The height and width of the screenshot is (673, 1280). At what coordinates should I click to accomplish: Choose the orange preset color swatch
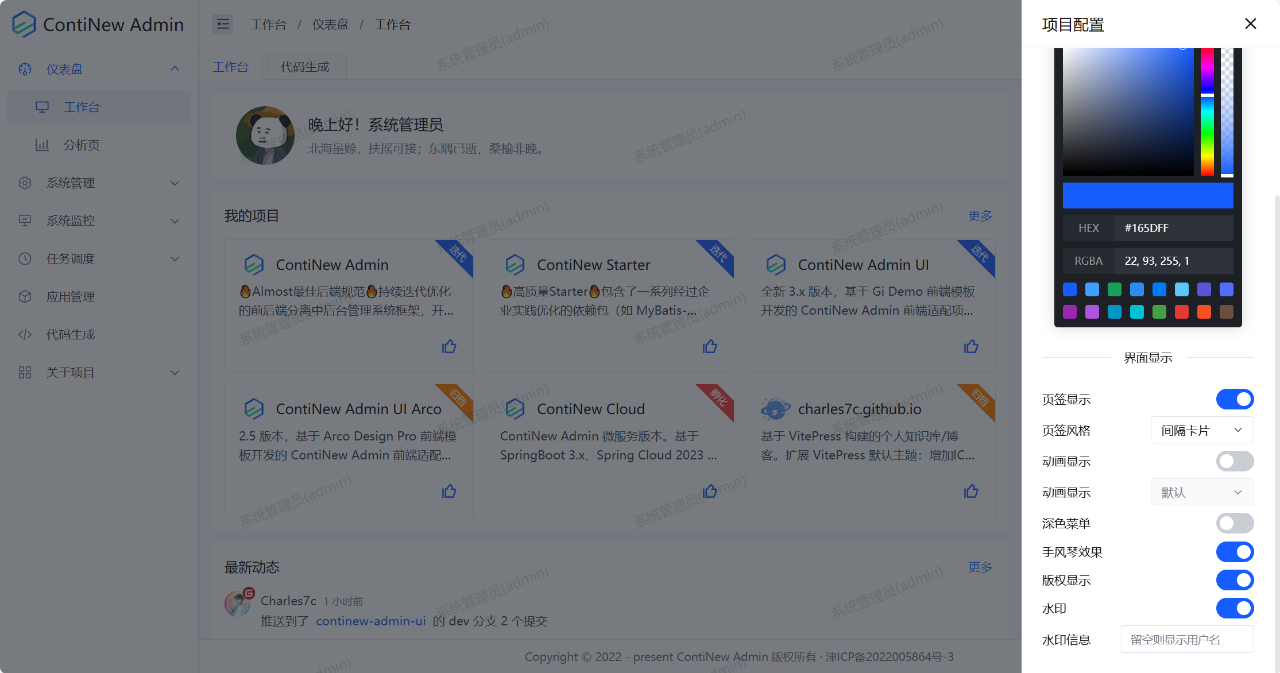pos(1204,312)
